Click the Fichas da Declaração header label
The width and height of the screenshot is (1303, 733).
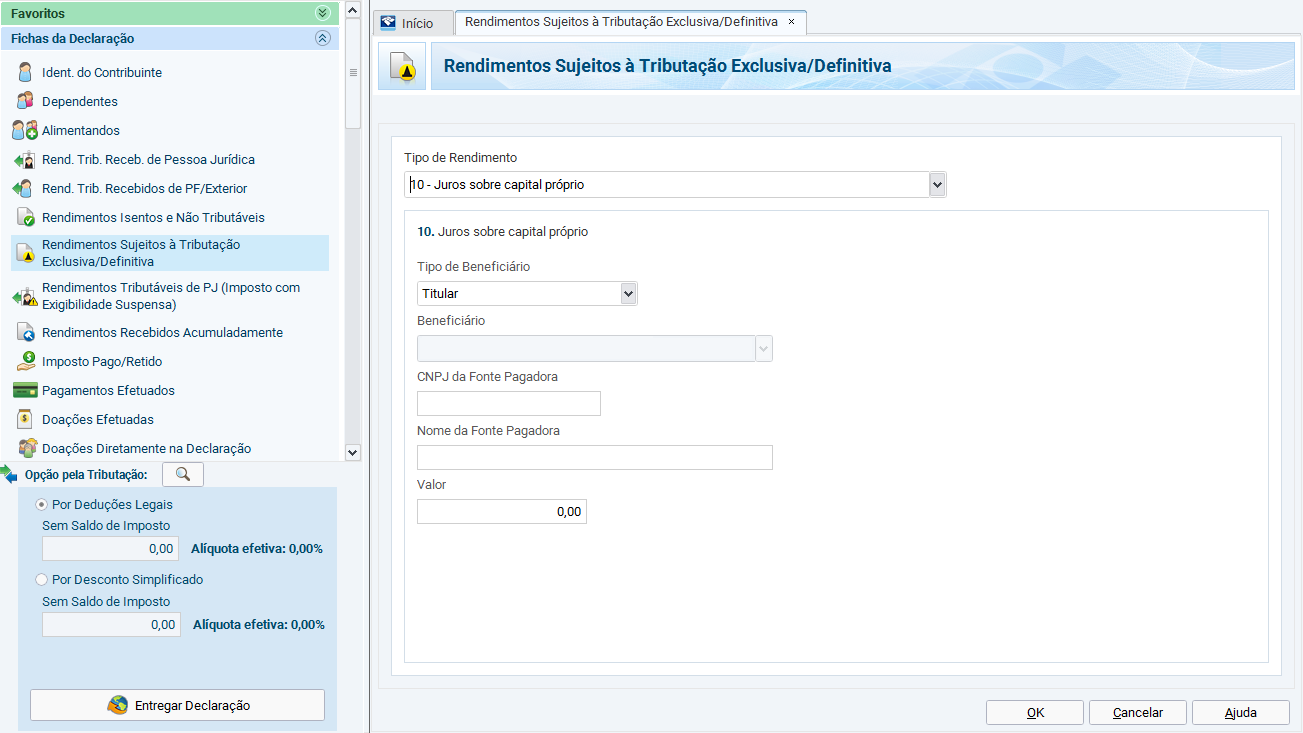pyautogui.click(x=73, y=38)
